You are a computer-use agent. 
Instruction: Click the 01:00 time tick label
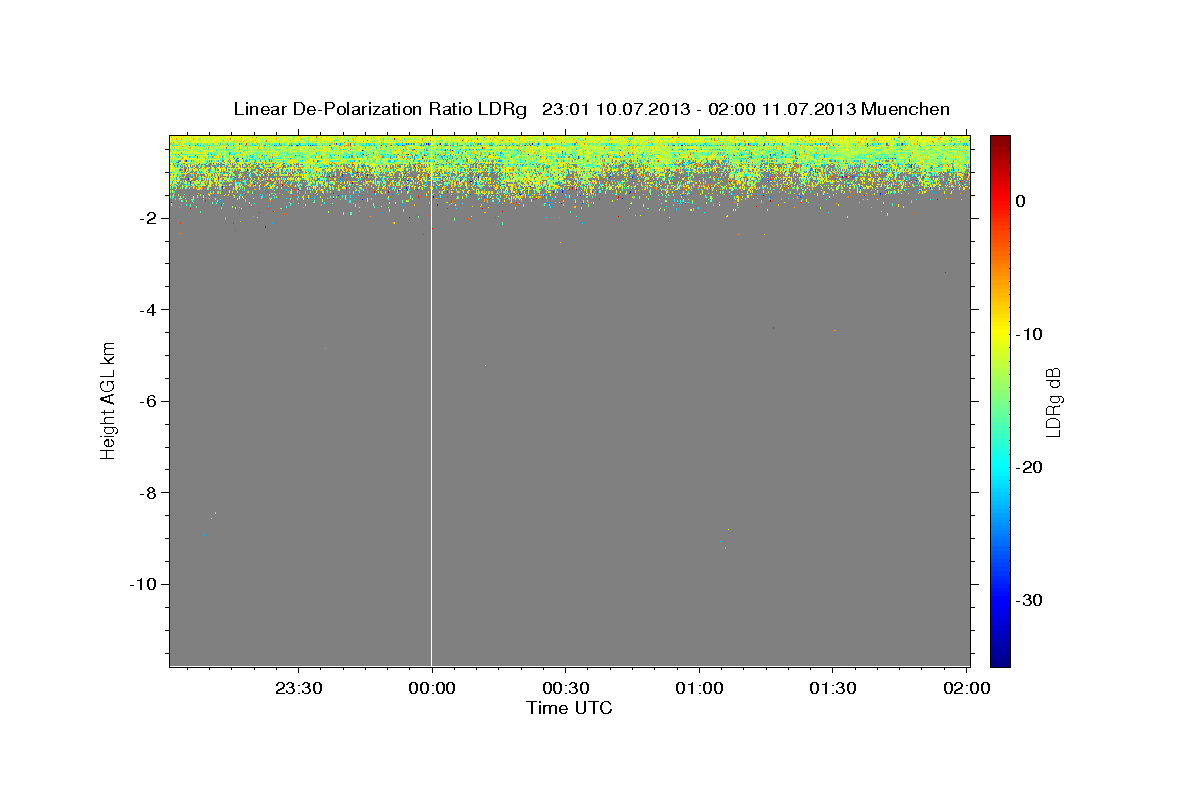tap(699, 688)
